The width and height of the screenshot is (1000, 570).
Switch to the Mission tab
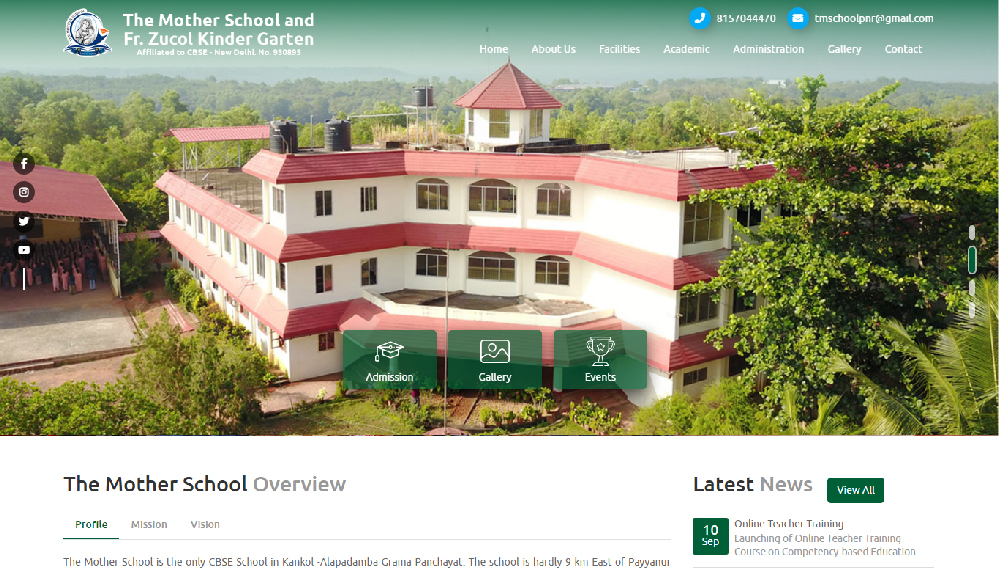click(149, 525)
